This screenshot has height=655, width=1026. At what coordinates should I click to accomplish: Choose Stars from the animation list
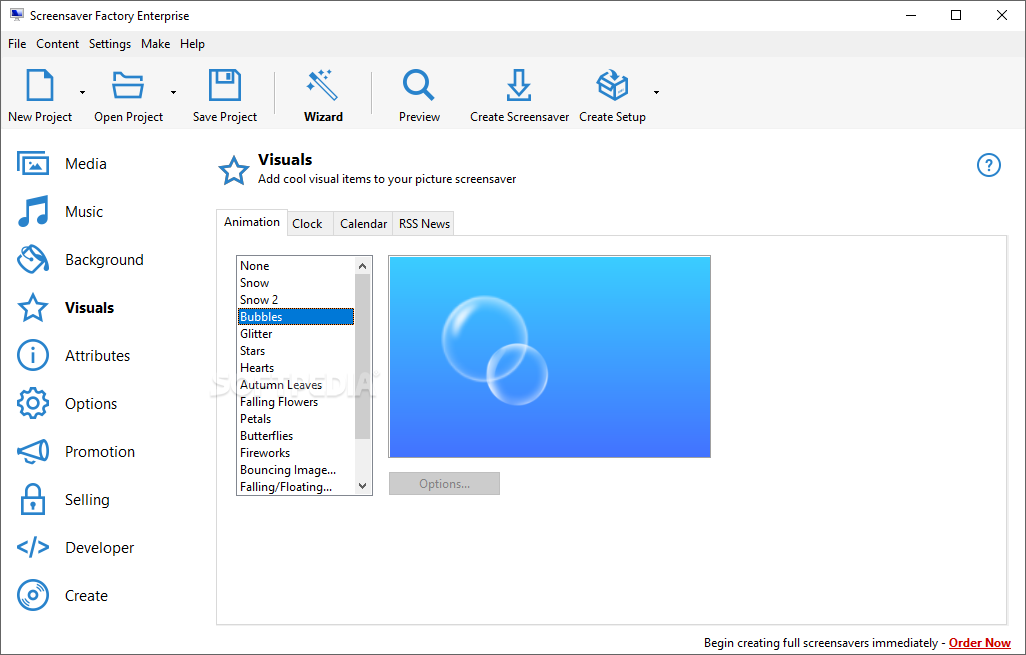(296, 351)
